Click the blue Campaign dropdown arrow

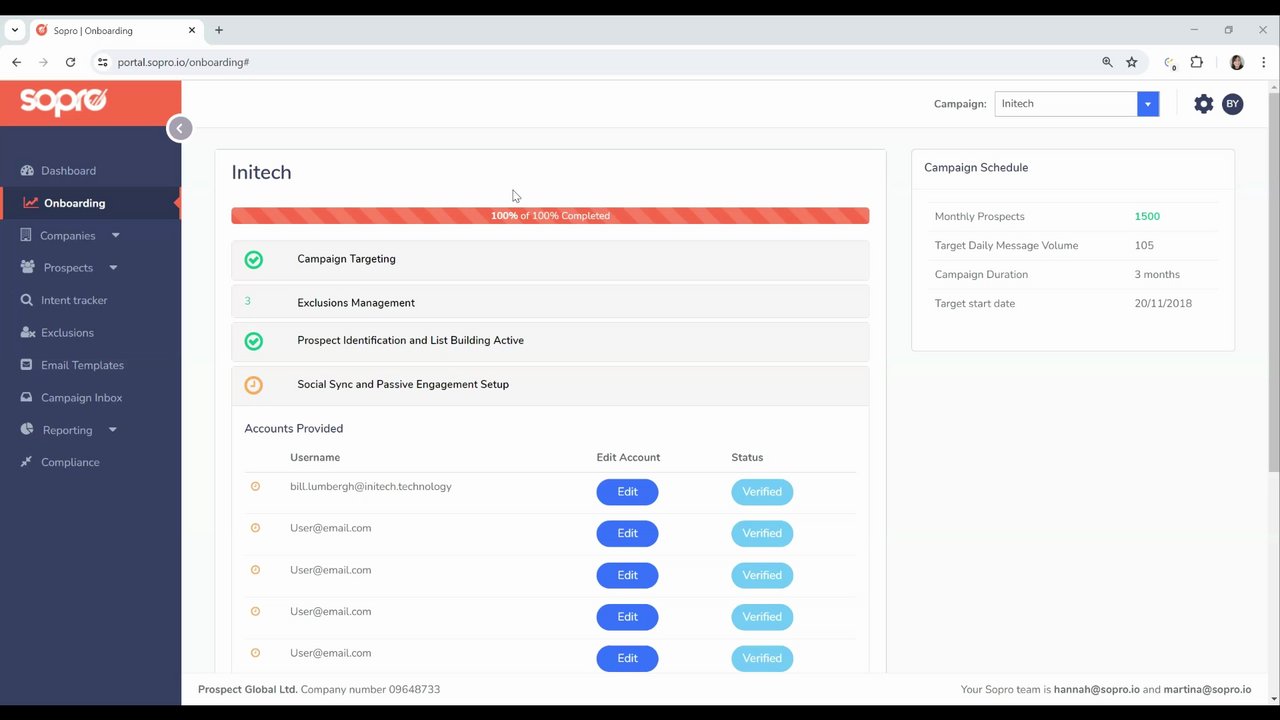click(x=1148, y=104)
